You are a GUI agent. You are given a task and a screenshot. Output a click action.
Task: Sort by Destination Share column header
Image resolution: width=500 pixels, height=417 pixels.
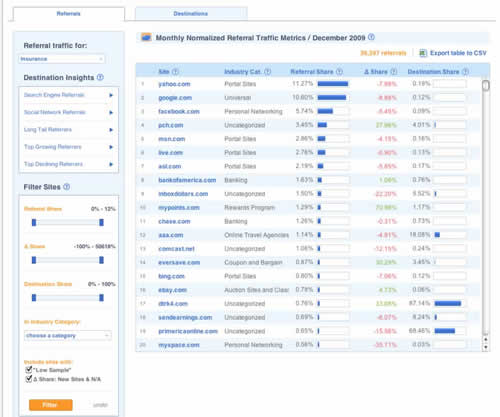[x=434, y=72]
